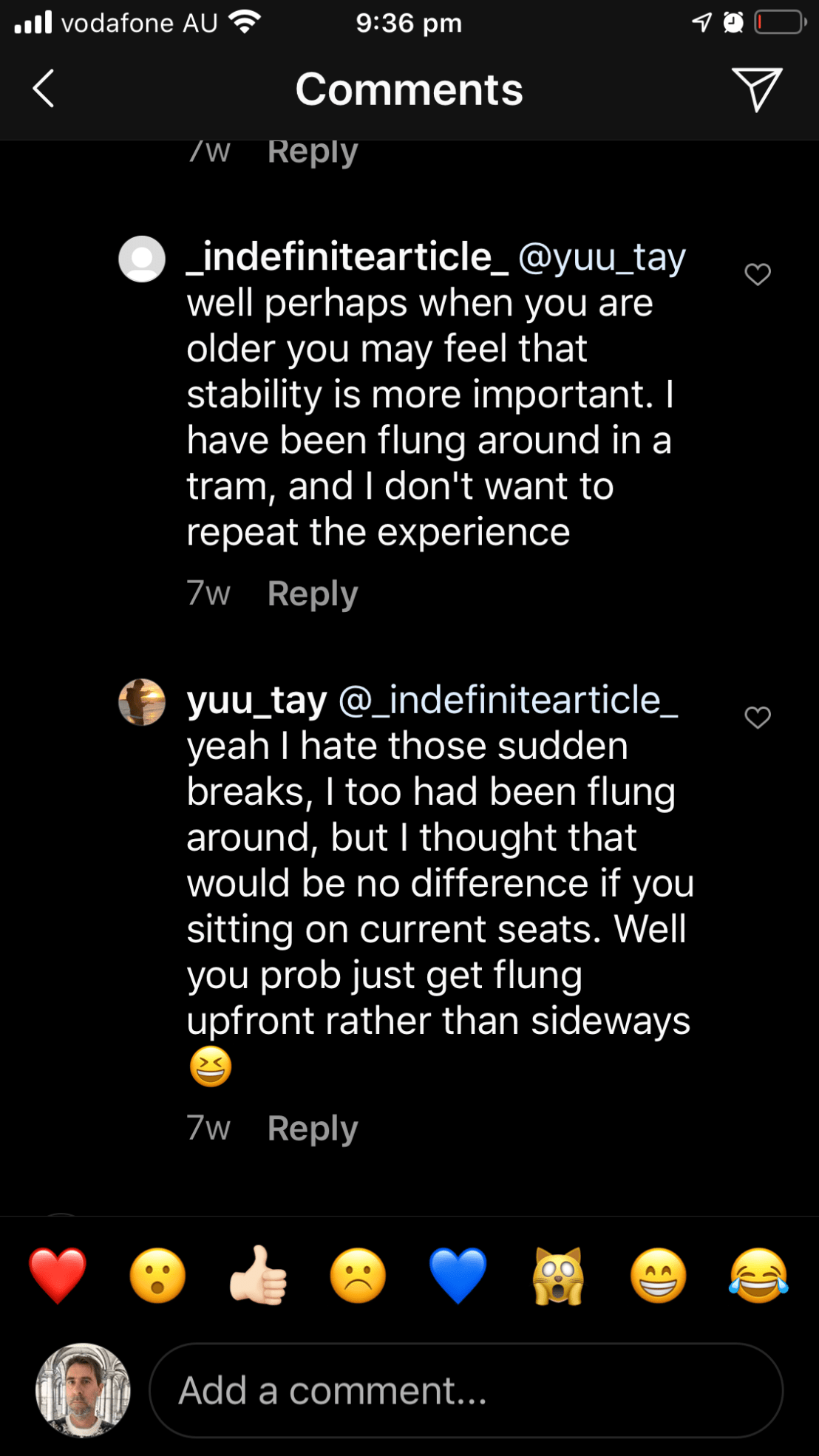Open yuu_tay's profile picture
The width and height of the screenshot is (819, 1456).
coord(142,702)
